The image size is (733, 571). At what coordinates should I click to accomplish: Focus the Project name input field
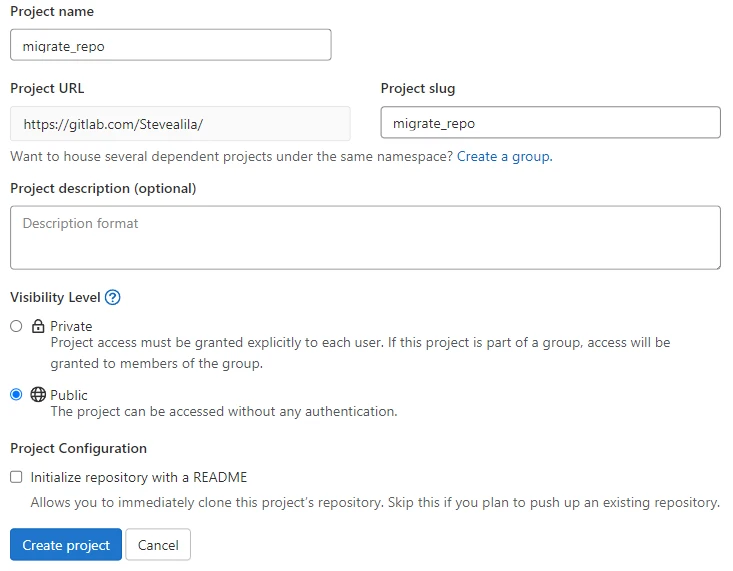(170, 45)
